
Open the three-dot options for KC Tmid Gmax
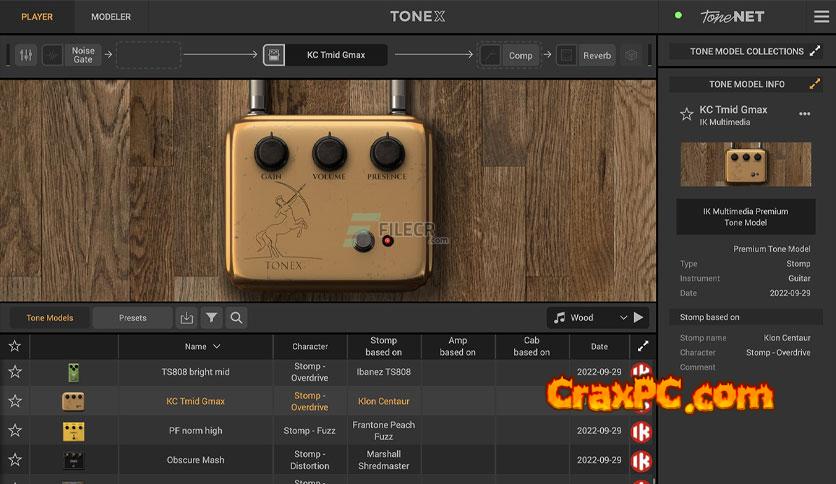[805, 114]
